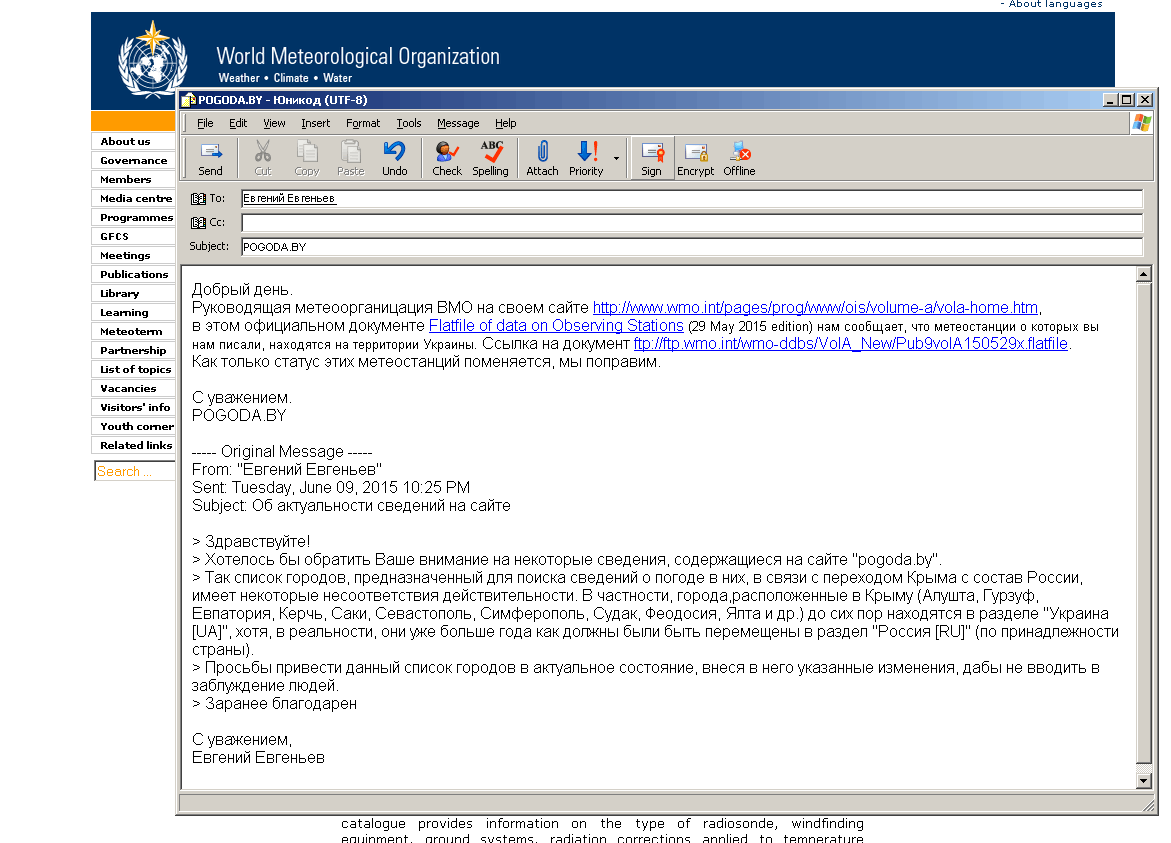
Task: Click the World Meteorological Organization banner title
Action: coord(358,57)
